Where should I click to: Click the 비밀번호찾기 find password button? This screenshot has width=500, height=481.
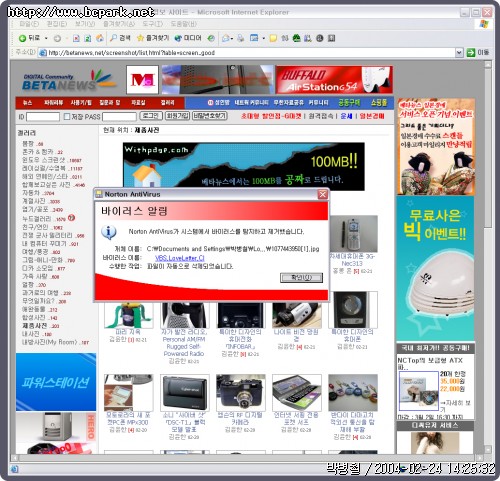[x=210, y=116]
